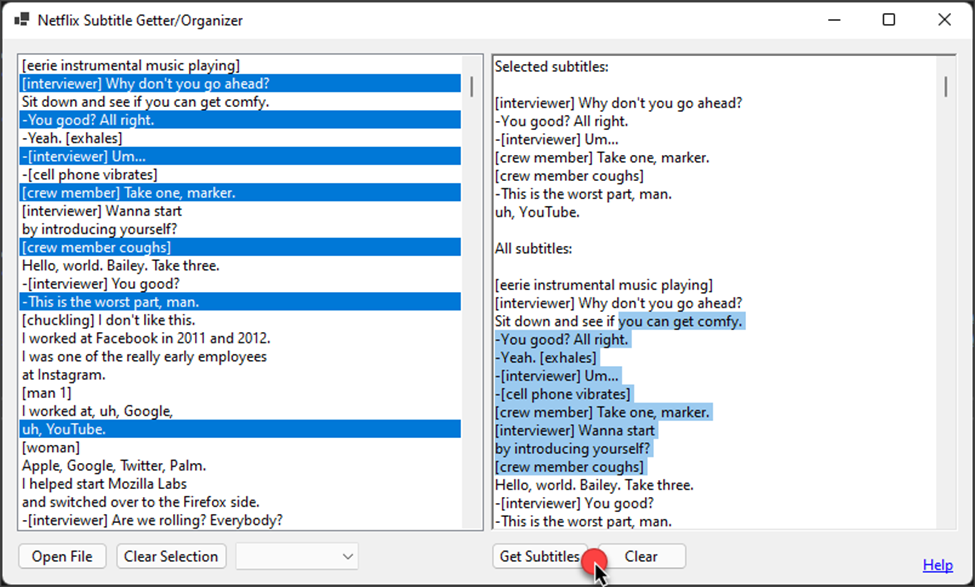Select 'Sit down and see if you can get comfy.' row
The height and width of the screenshot is (587, 975).
coord(240,101)
